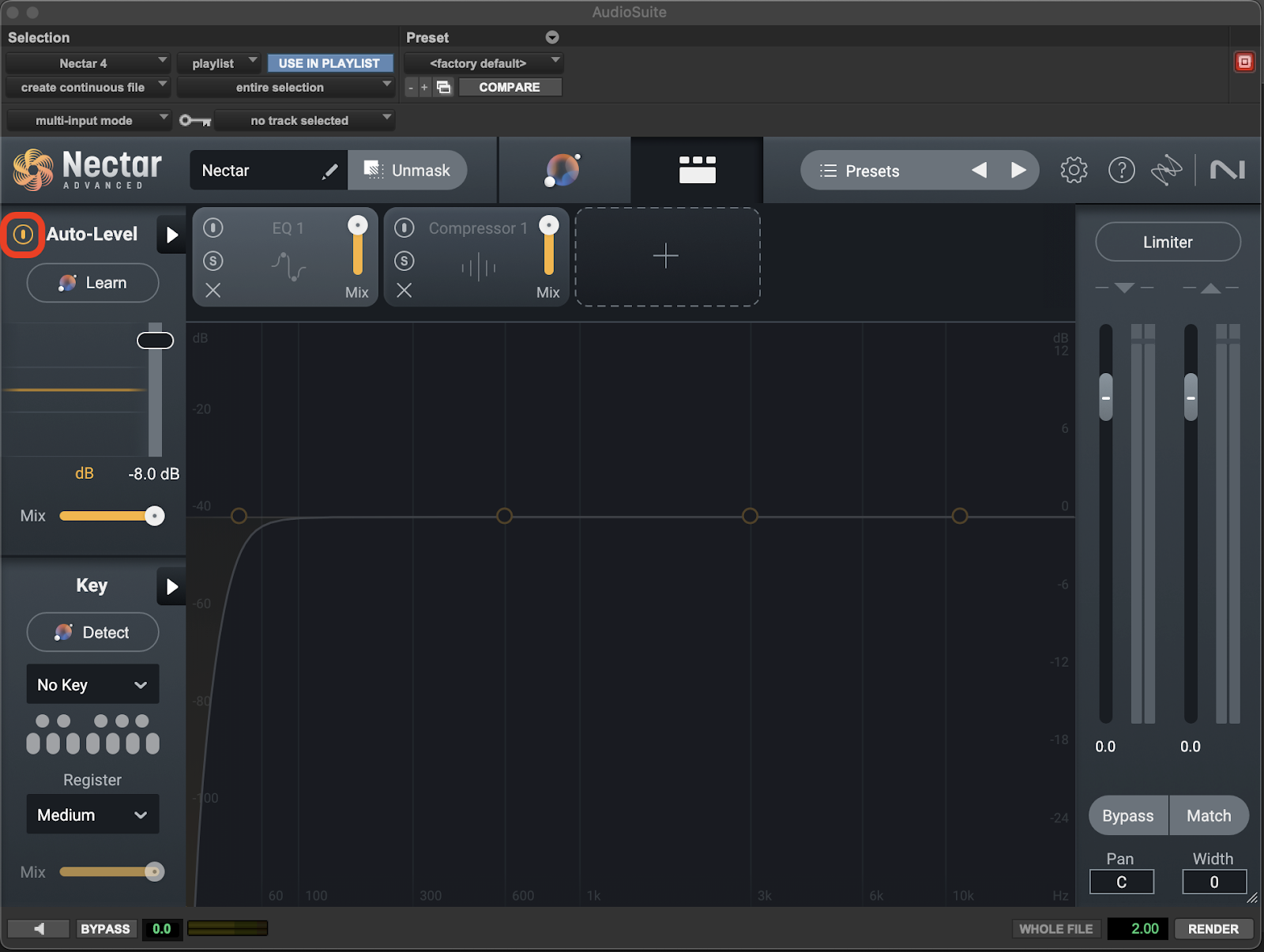Expand the Auto-Level panel arrow
Viewport: 1264px width, 952px height.
pos(171,235)
